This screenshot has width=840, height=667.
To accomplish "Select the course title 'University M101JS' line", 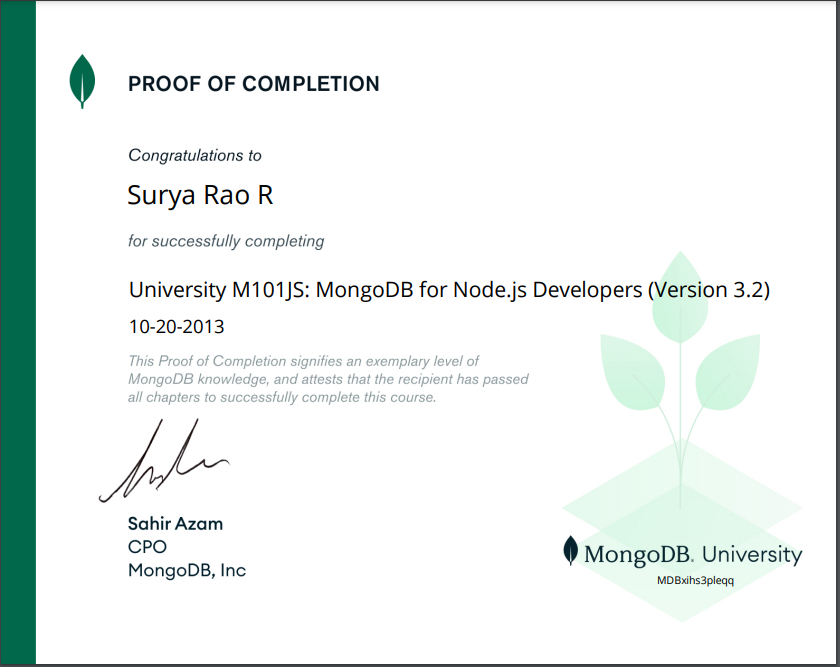I will (449, 290).
